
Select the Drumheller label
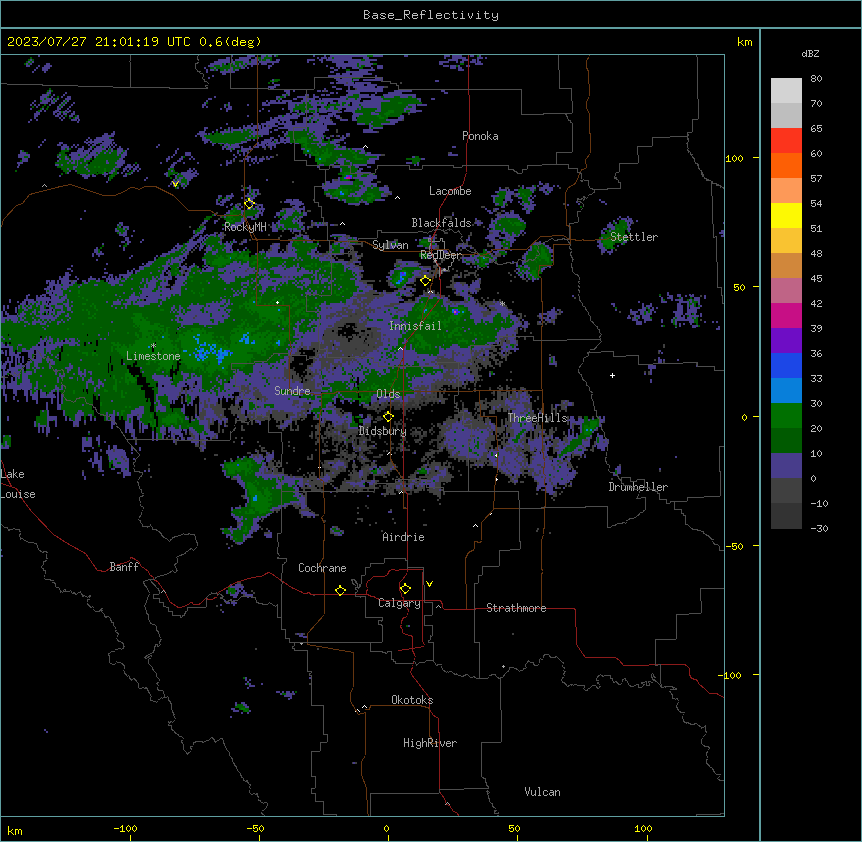click(638, 487)
